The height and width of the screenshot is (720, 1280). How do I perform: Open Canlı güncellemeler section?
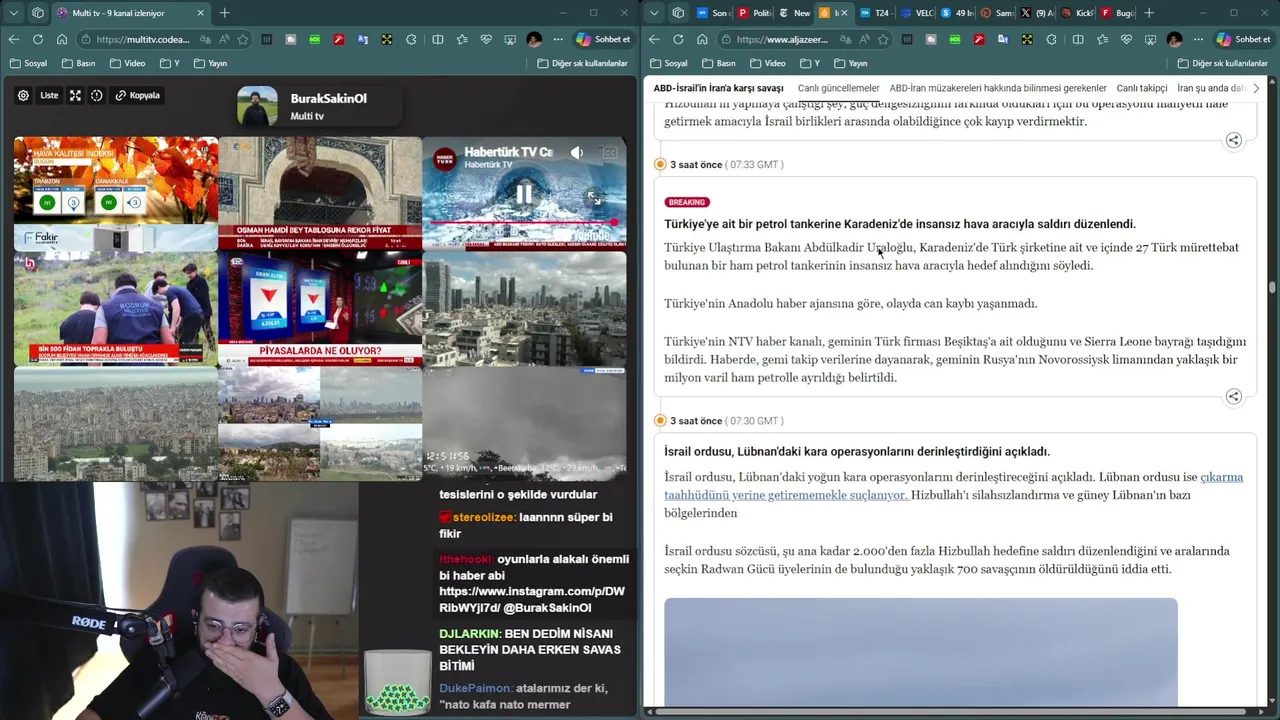838,88
